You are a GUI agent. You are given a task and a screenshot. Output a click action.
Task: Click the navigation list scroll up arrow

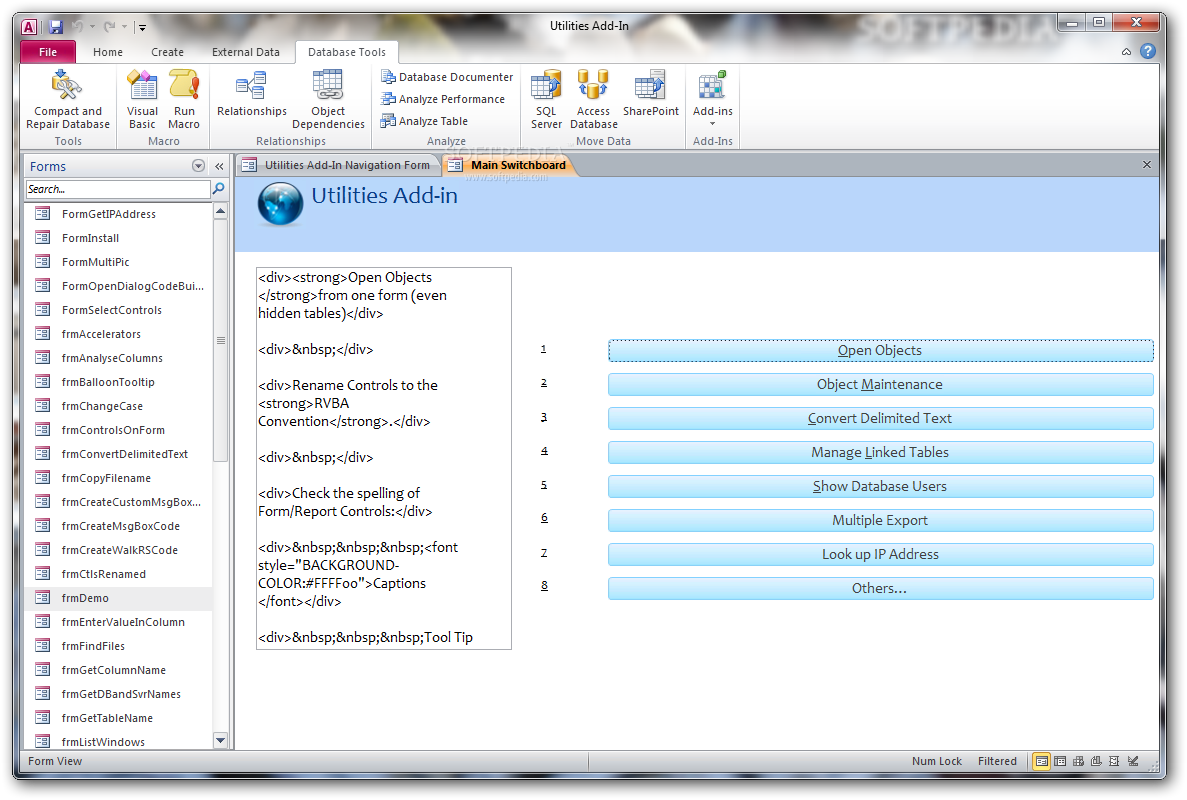[220, 211]
